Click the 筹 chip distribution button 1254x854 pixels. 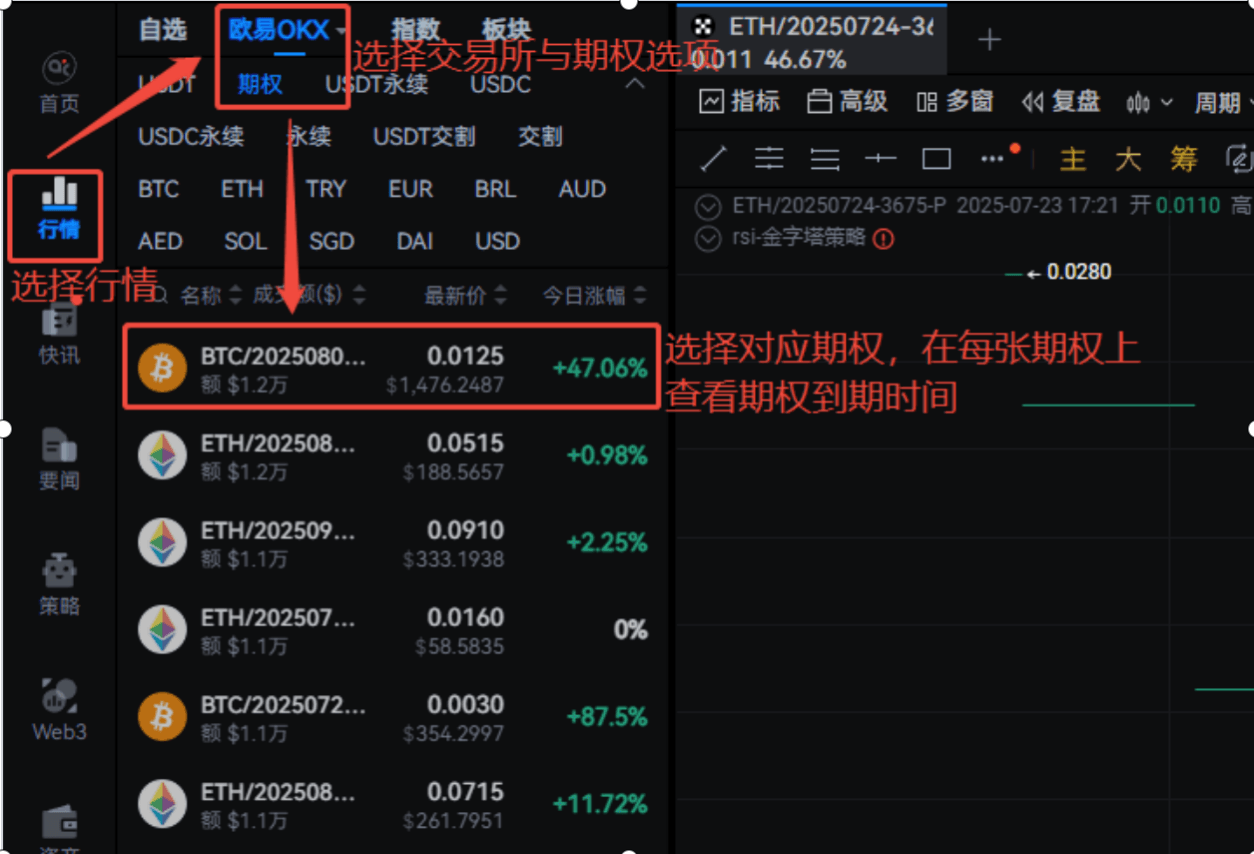pos(1184,158)
